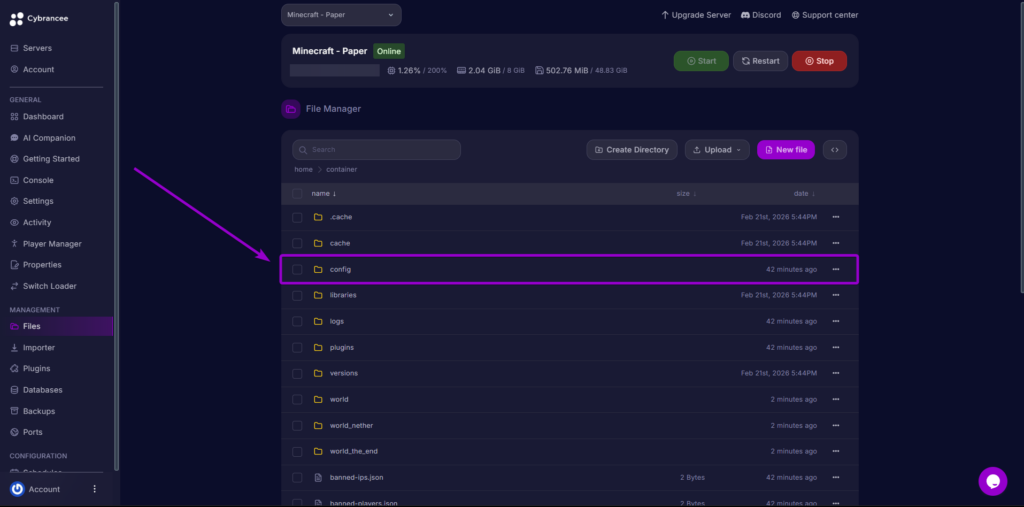This screenshot has width=1024, height=507.
Task: Go to the Dashboard page
Action: tap(43, 116)
